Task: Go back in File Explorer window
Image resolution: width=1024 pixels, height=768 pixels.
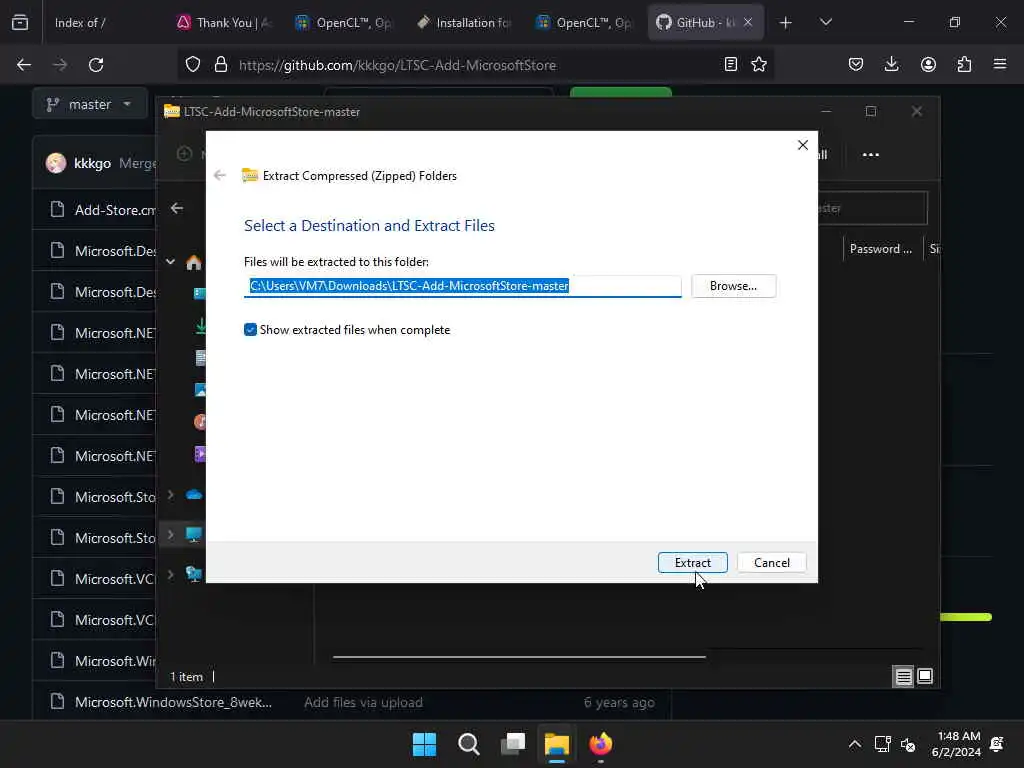Action: click(177, 208)
